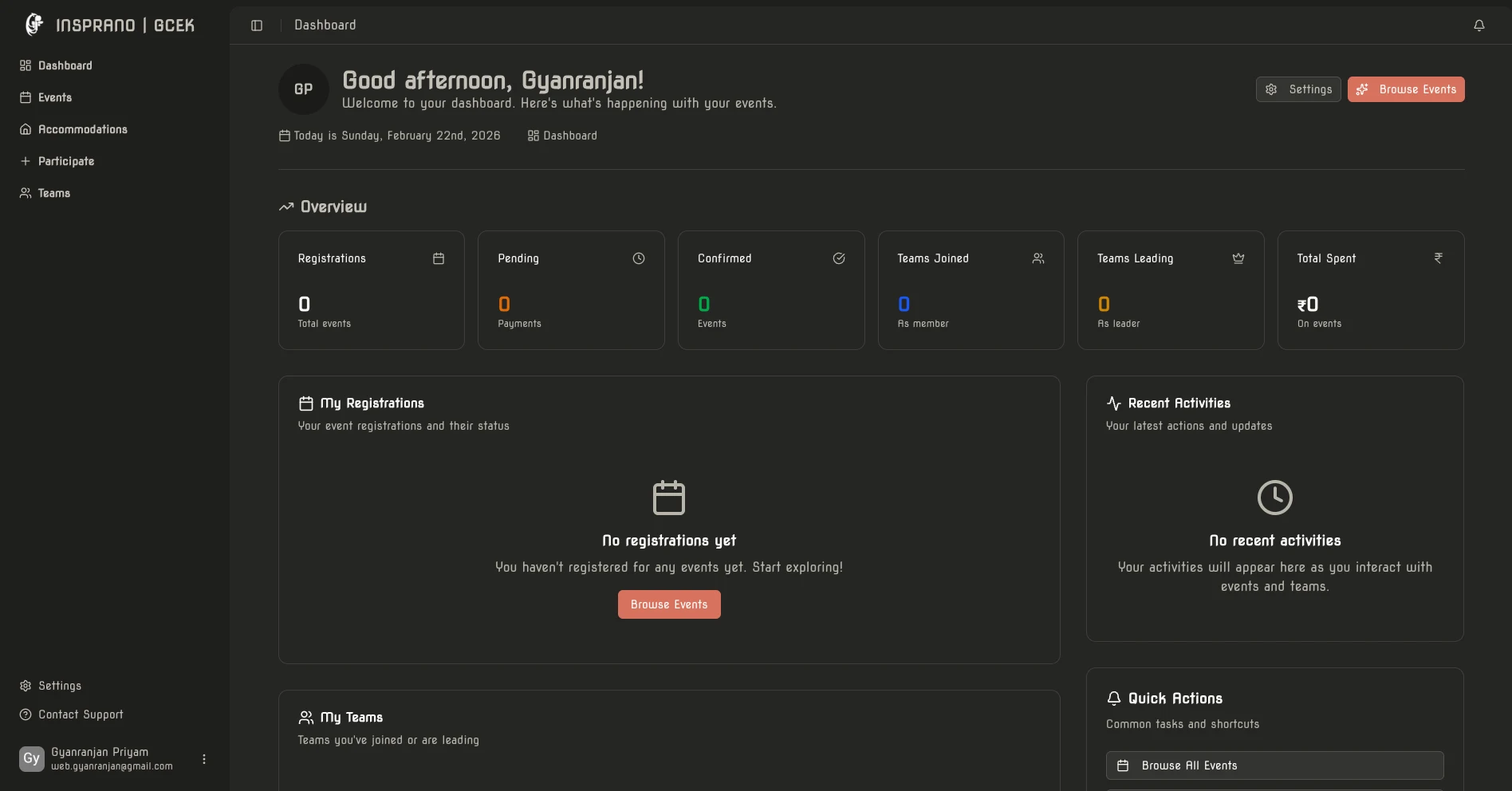Click the Browse All Events quick action
Image resolution: width=1512 pixels, height=791 pixels.
tap(1274, 765)
